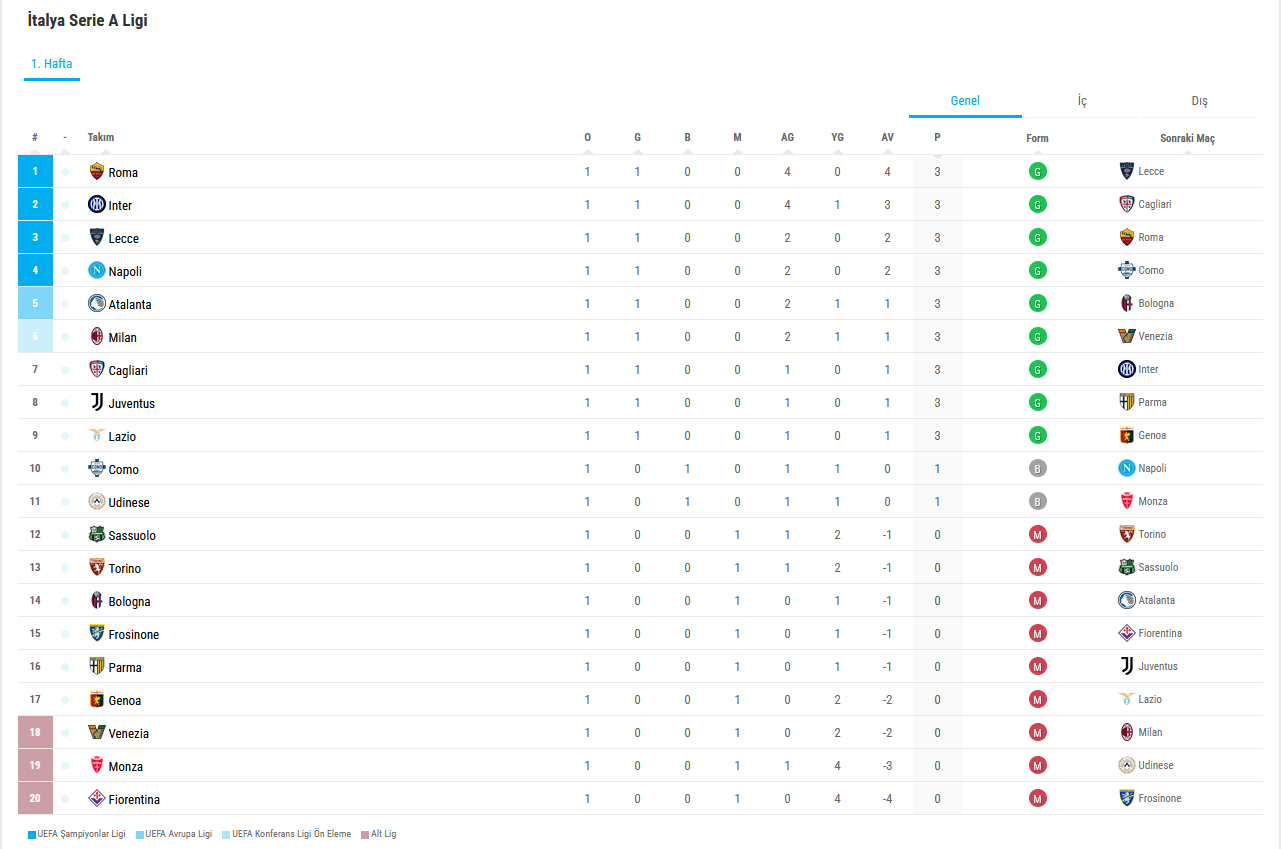Select the 1. Hafta week tab
The width and height of the screenshot is (1281, 849).
[52, 64]
